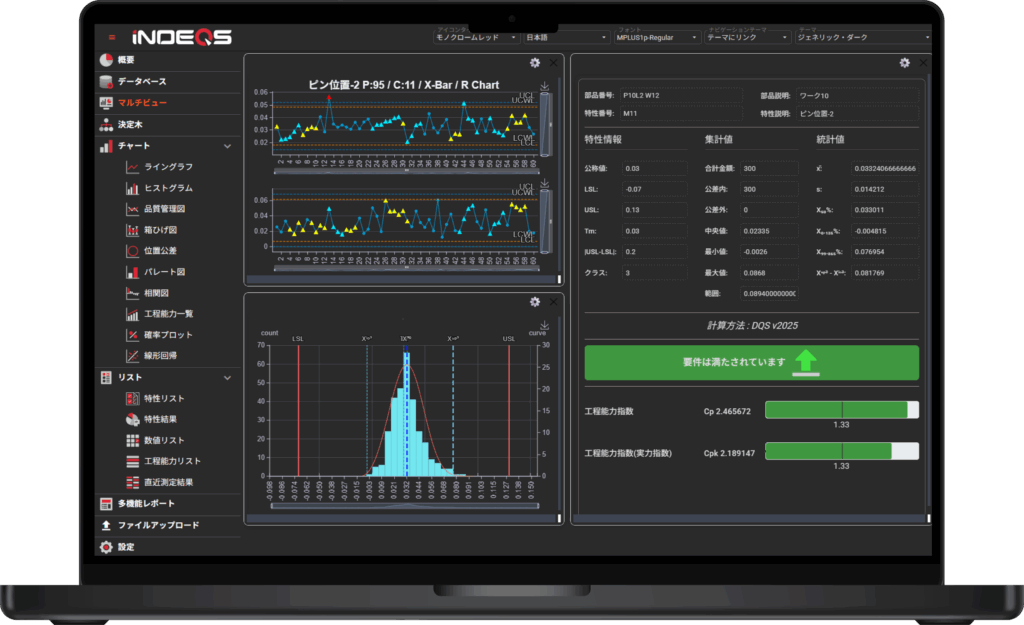Open the 概要 overview pie icon
The image size is (1024, 625).
coord(107,60)
